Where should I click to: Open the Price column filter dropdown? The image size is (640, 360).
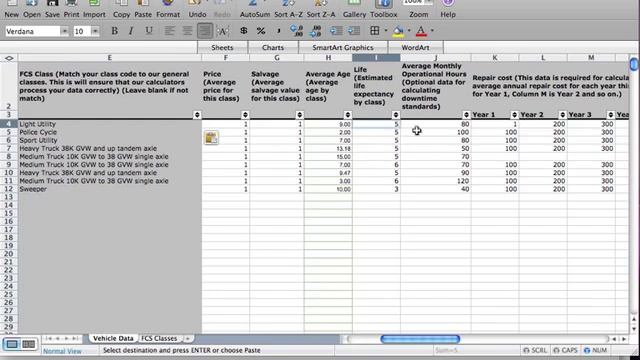[245, 115]
